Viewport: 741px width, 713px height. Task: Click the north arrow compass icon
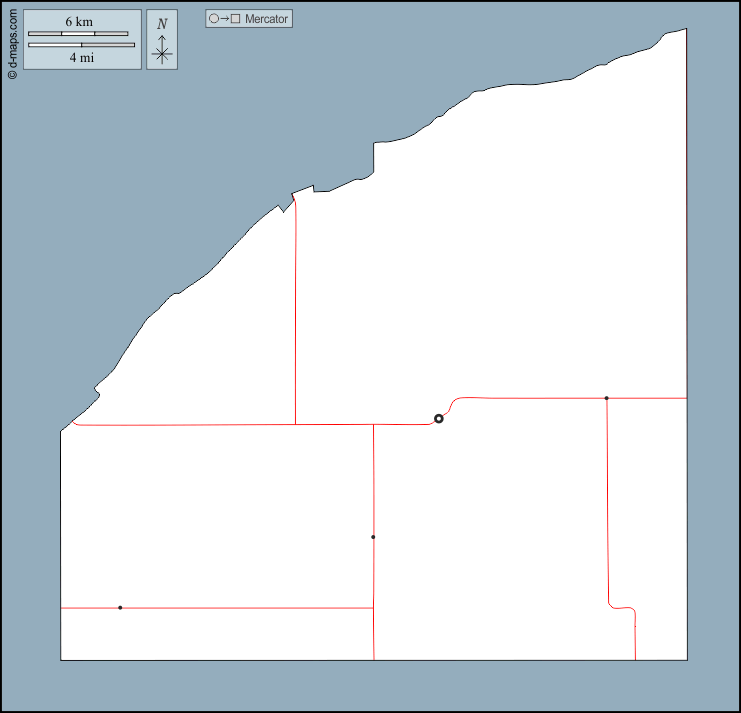(x=162, y=50)
